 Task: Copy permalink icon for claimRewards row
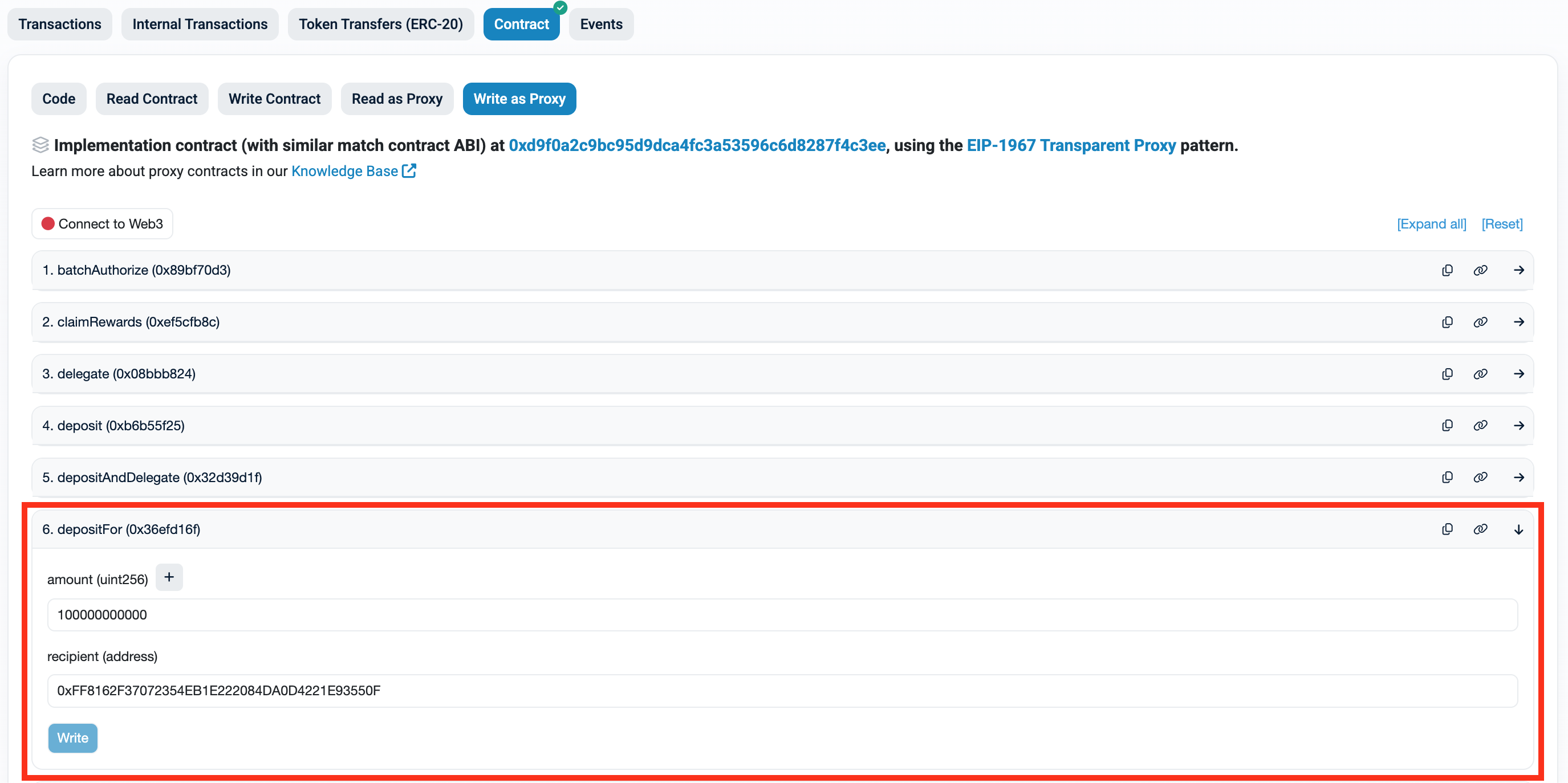pyautogui.click(x=1480, y=322)
